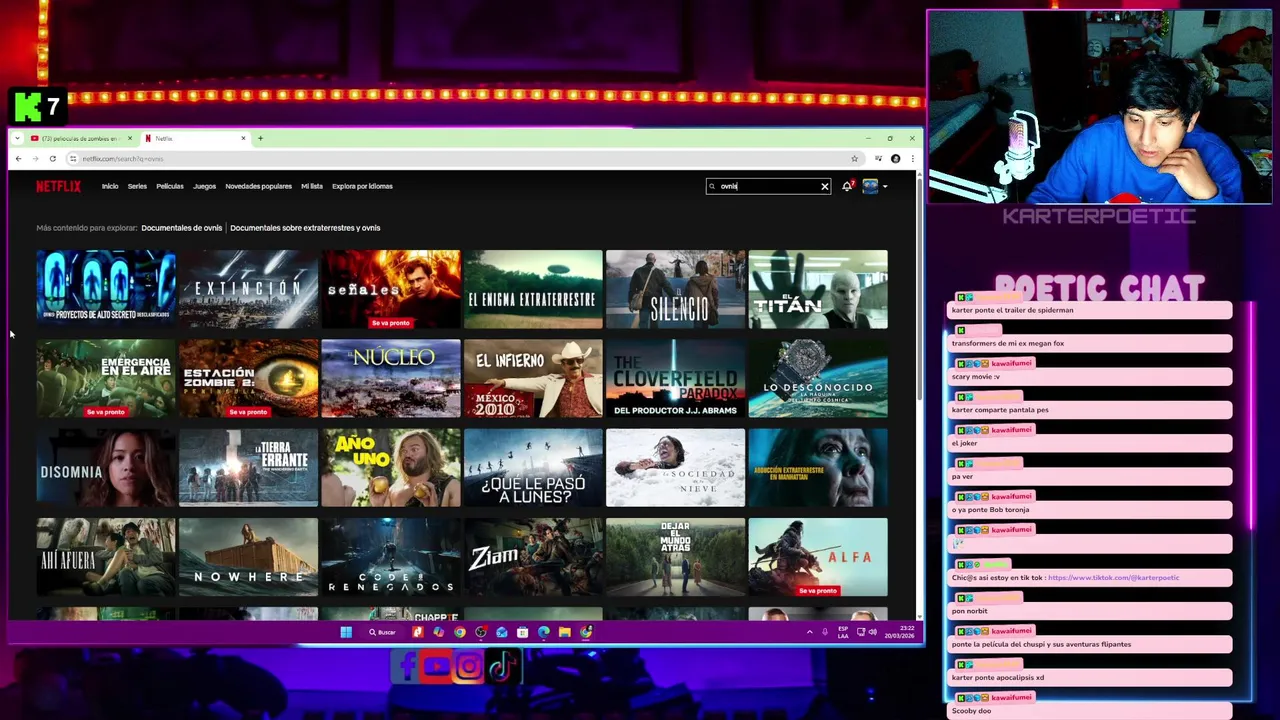This screenshot has width=1280, height=720.
Task: Click the search magnifier icon in Netflix
Action: 713,186
